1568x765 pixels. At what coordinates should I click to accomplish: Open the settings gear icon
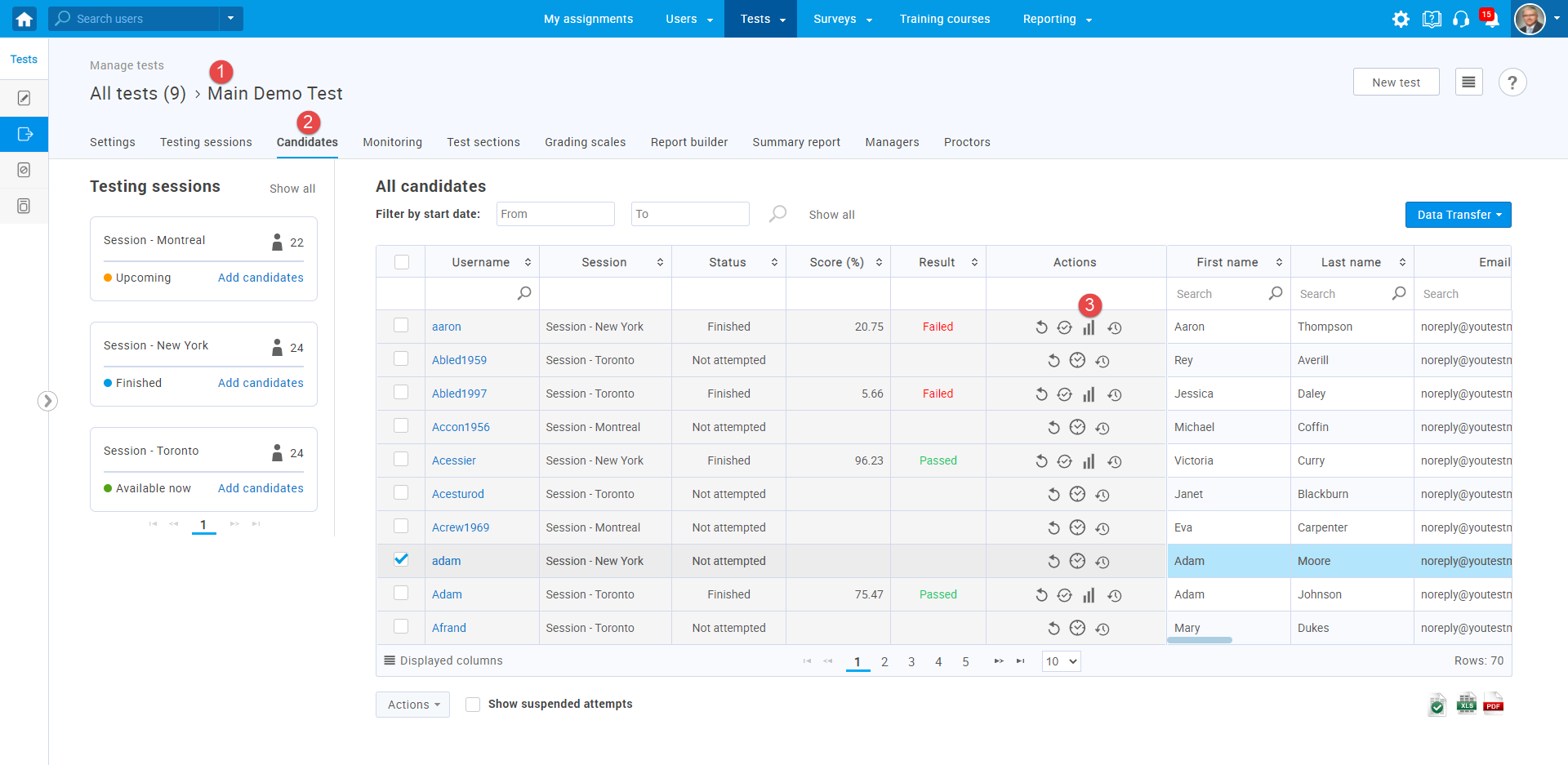pos(1401,19)
